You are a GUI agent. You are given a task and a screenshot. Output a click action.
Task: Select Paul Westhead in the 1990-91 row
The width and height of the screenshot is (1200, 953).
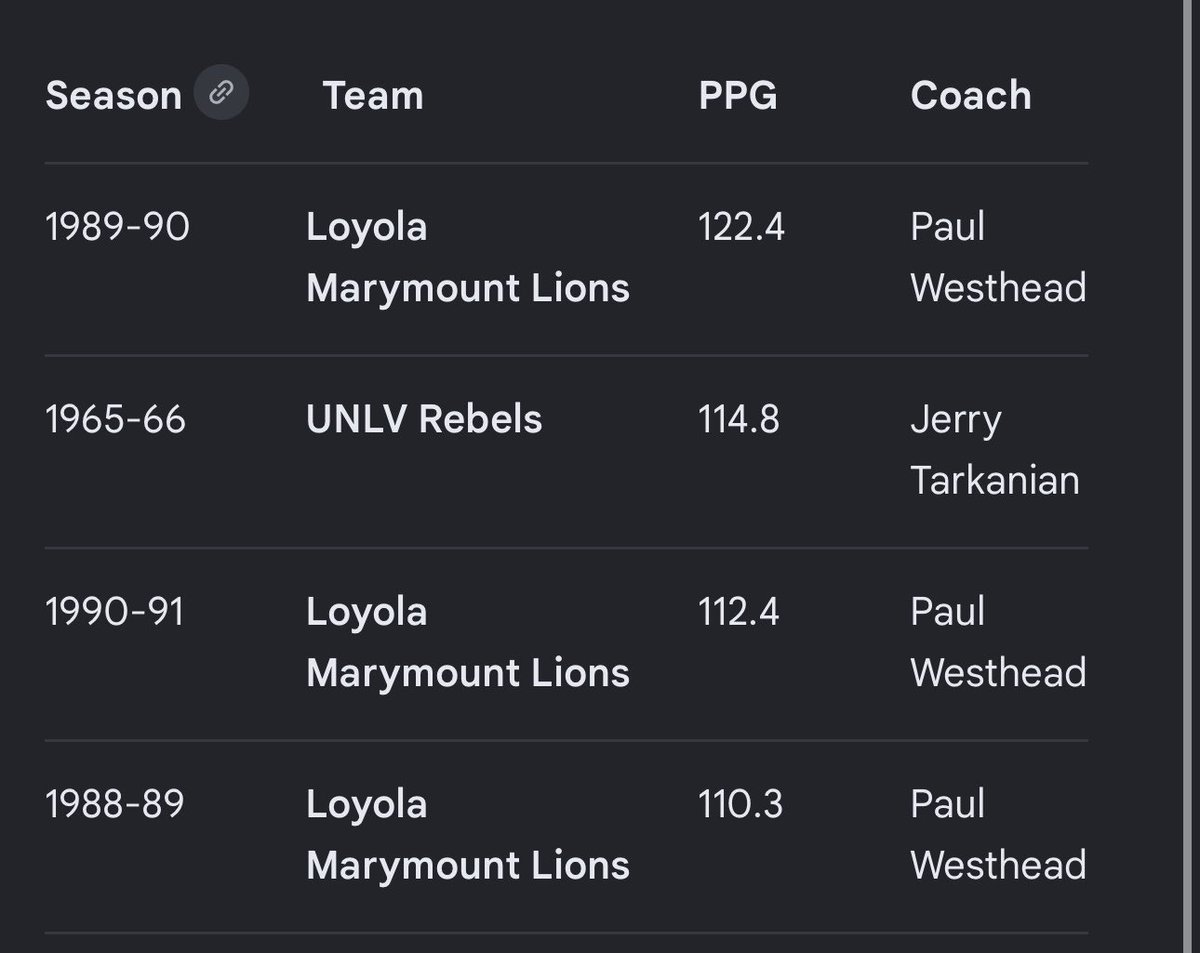pos(998,643)
